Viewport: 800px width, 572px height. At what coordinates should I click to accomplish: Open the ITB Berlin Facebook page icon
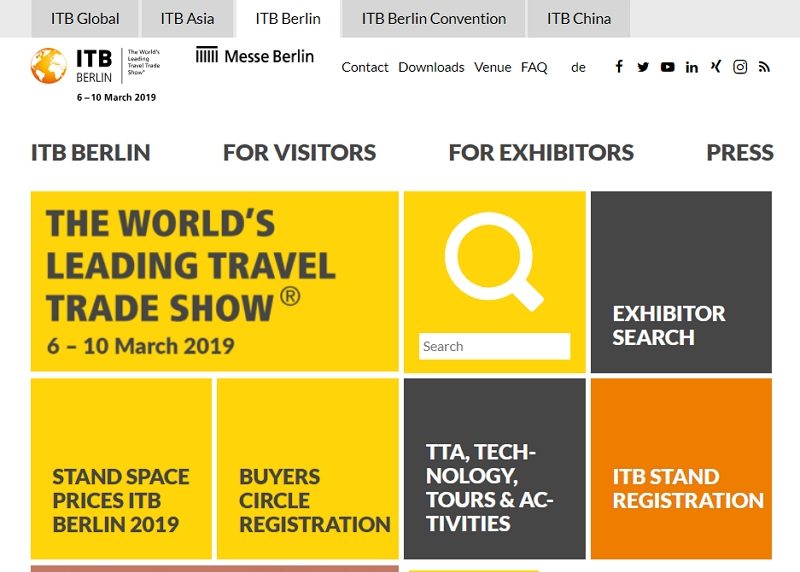pos(619,67)
